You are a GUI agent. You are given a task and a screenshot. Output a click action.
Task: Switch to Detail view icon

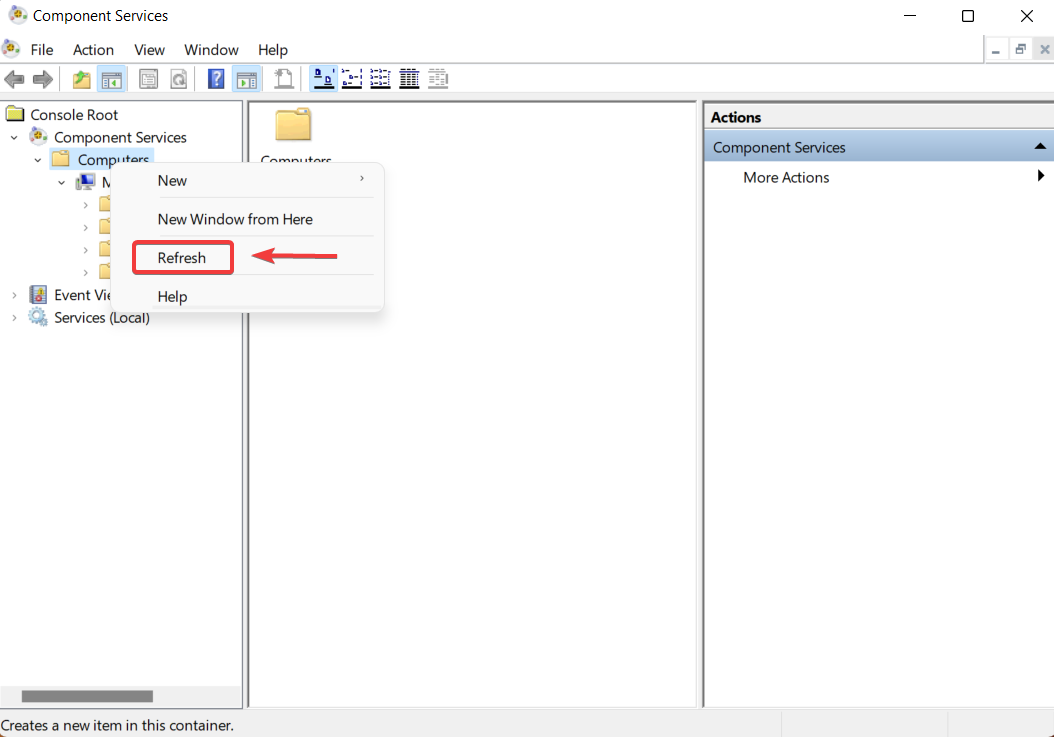pyautogui.click(x=409, y=79)
